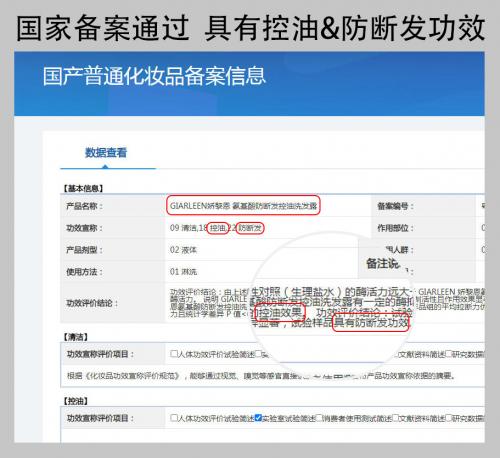Click the 使用方法 value 01 淋洗

[183, 272]
